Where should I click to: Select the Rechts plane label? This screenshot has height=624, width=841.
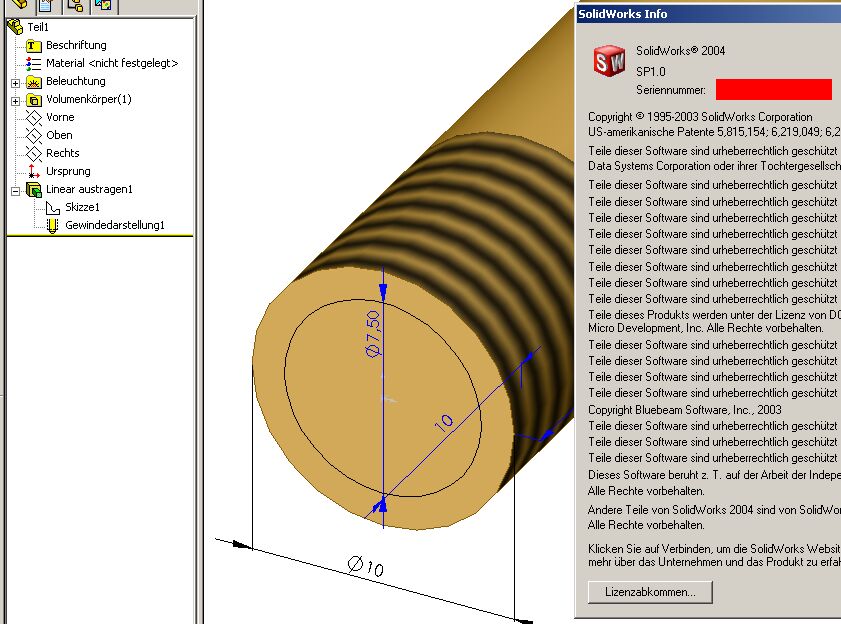click(x=63, y=153)
